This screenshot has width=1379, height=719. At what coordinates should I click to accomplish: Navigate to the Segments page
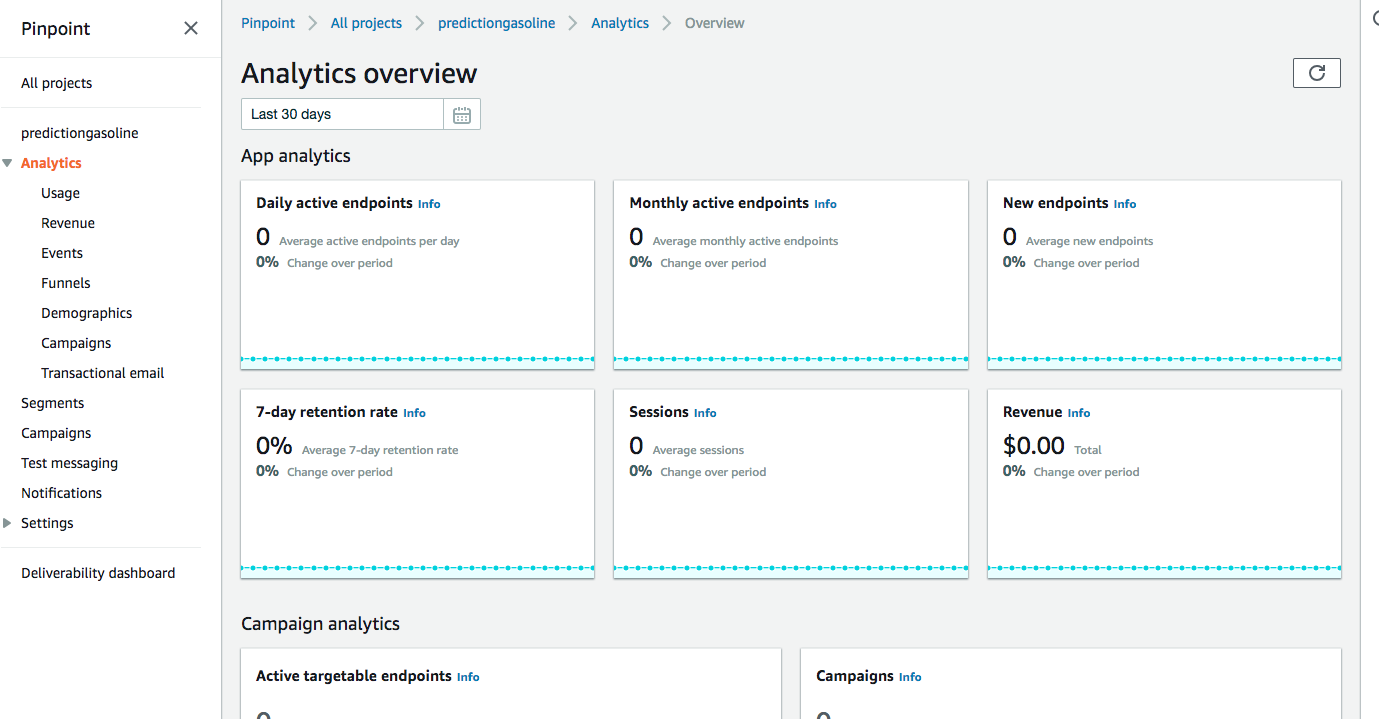click(52, 403)
